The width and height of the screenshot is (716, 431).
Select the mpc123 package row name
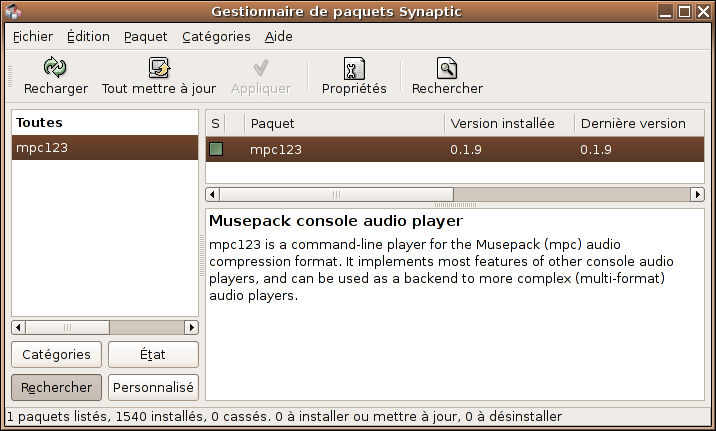276,149
